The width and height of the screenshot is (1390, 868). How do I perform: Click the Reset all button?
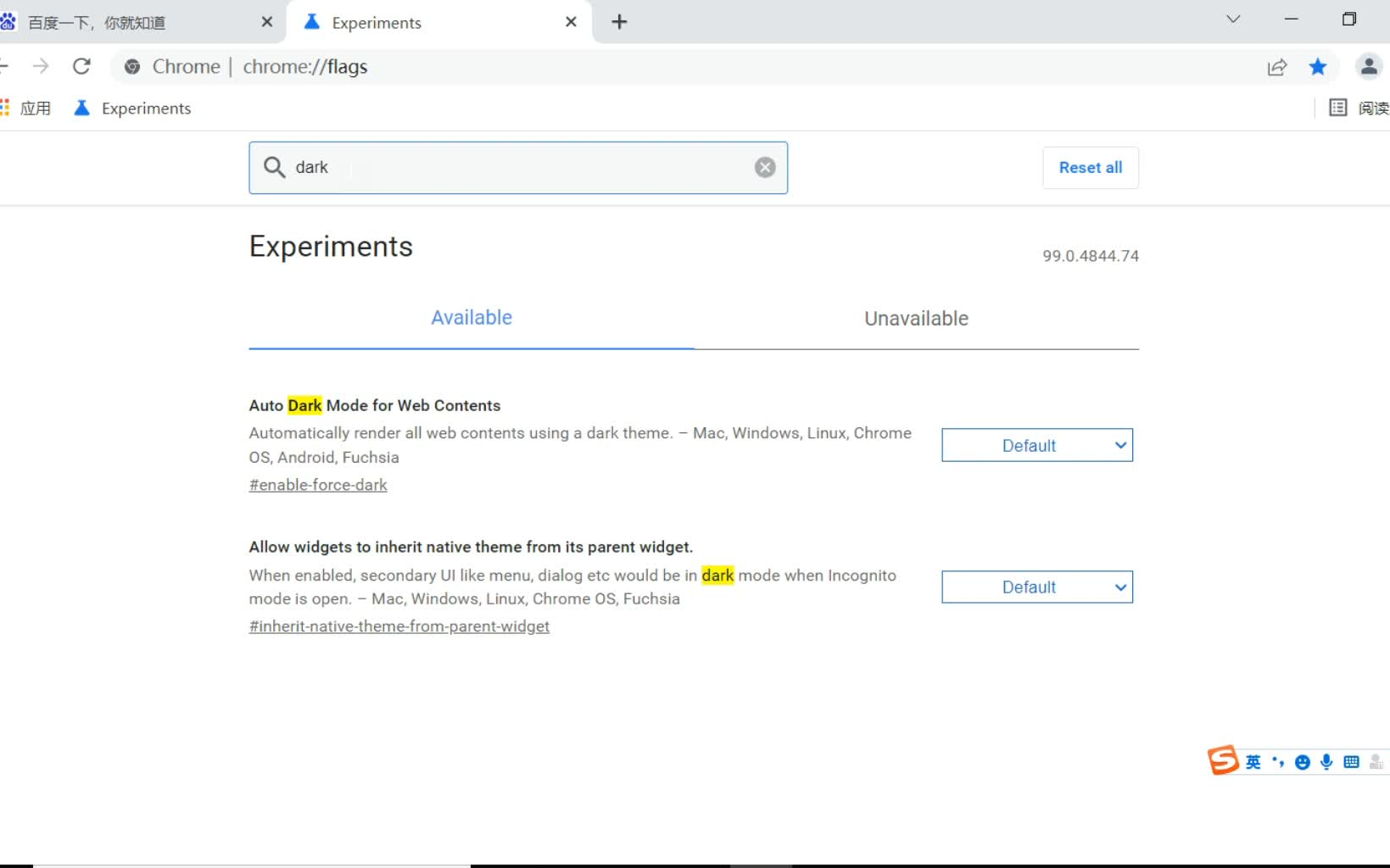(x=1090, y=167)
